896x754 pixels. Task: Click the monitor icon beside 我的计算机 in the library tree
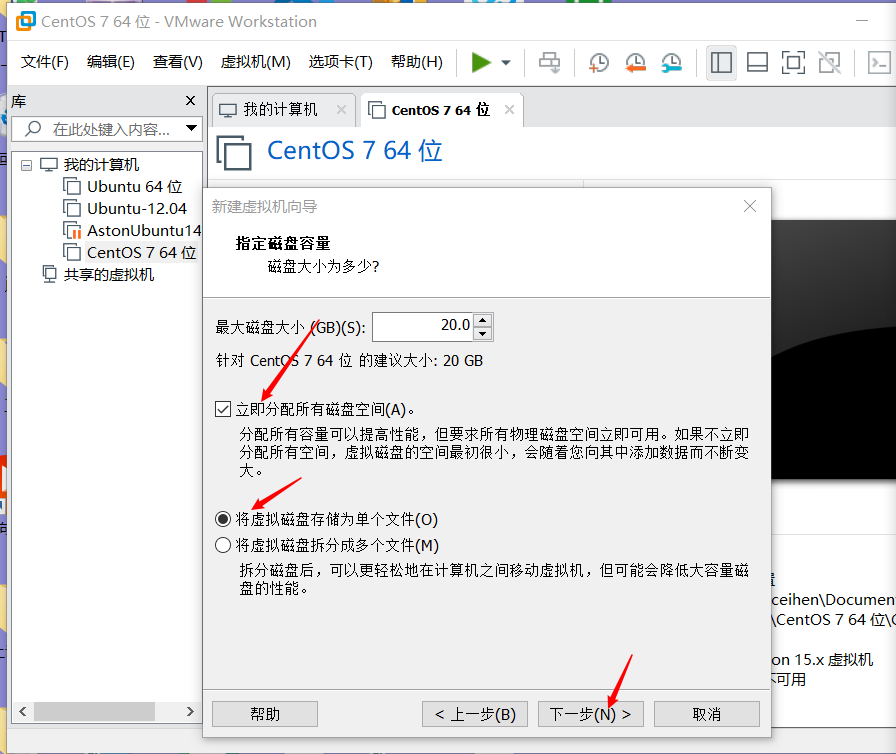49,165
